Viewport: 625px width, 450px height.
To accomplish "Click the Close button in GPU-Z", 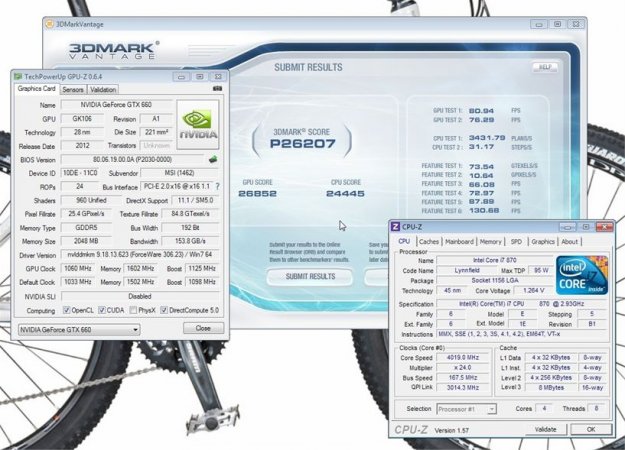I will (203, 328).
